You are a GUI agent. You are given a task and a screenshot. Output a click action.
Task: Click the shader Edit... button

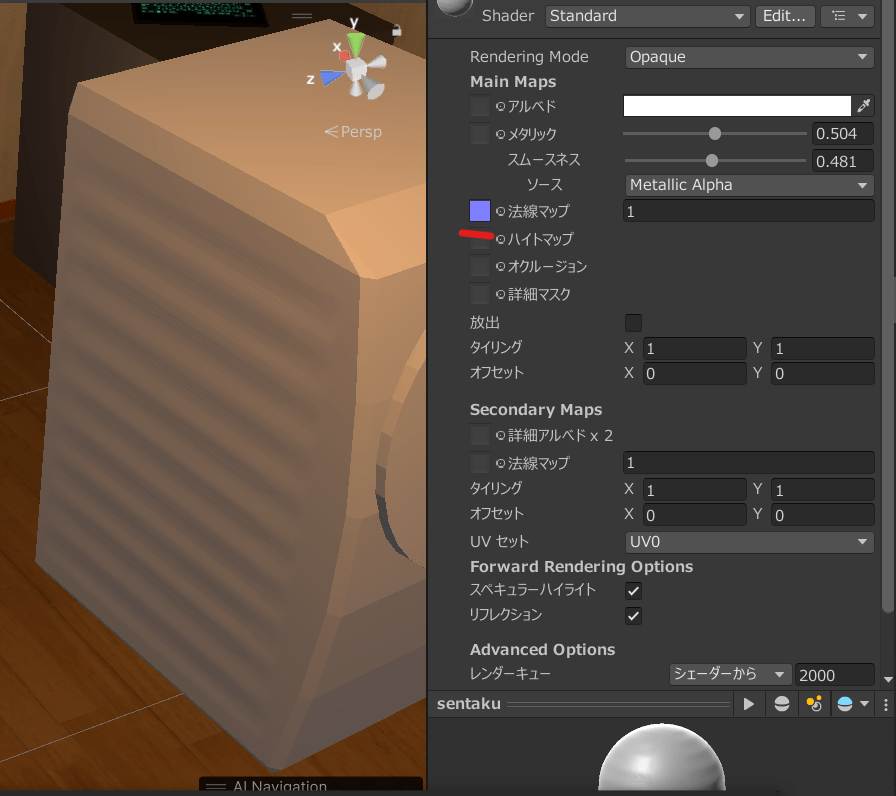point(785,16)
